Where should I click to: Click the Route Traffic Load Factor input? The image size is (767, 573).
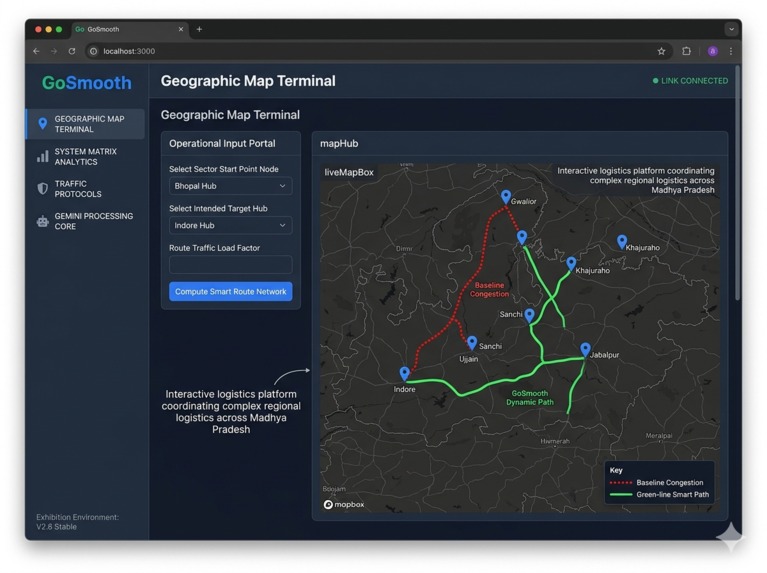click(230, 265)
